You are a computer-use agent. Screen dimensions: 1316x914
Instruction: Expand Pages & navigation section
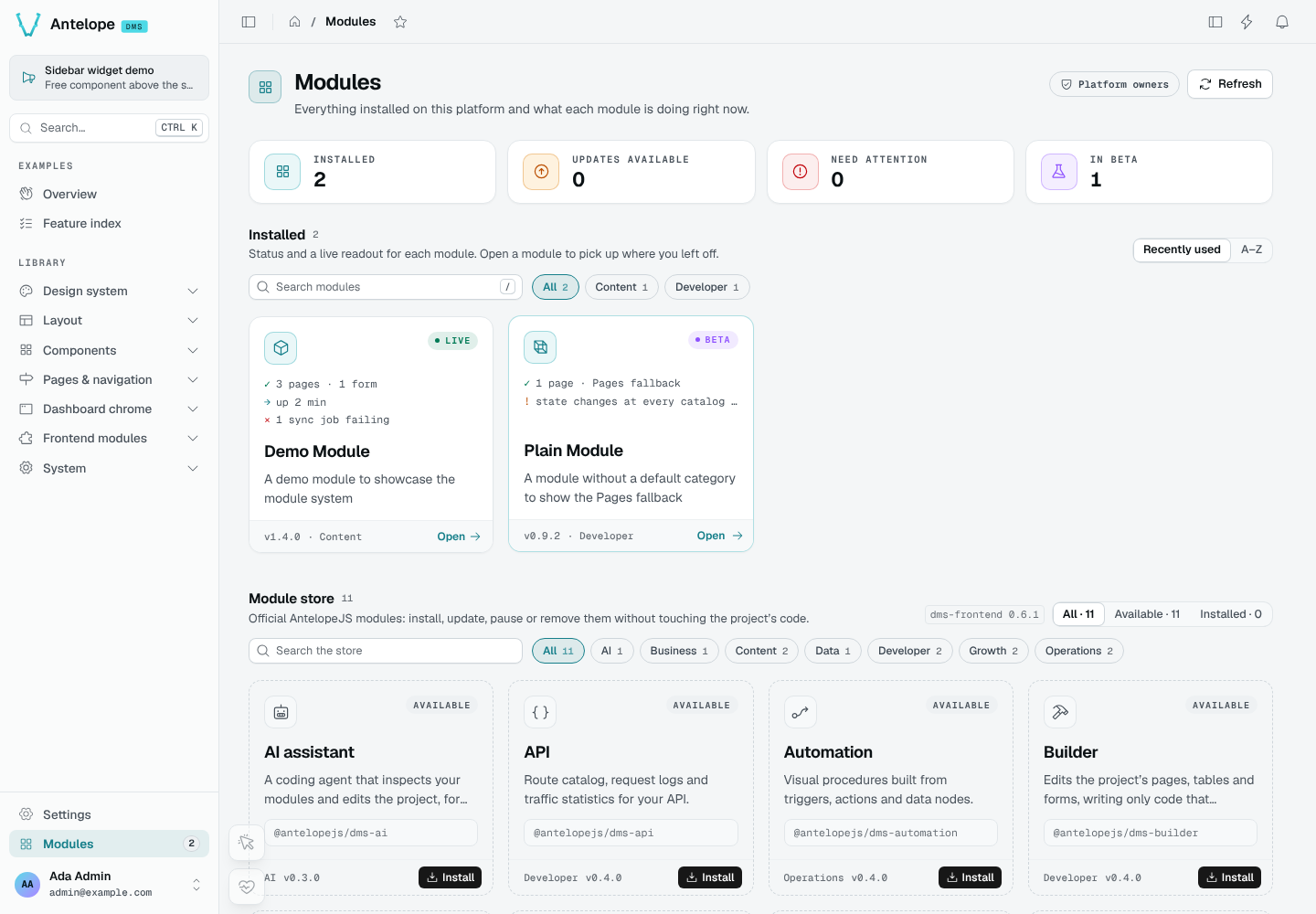coord(109,379)
